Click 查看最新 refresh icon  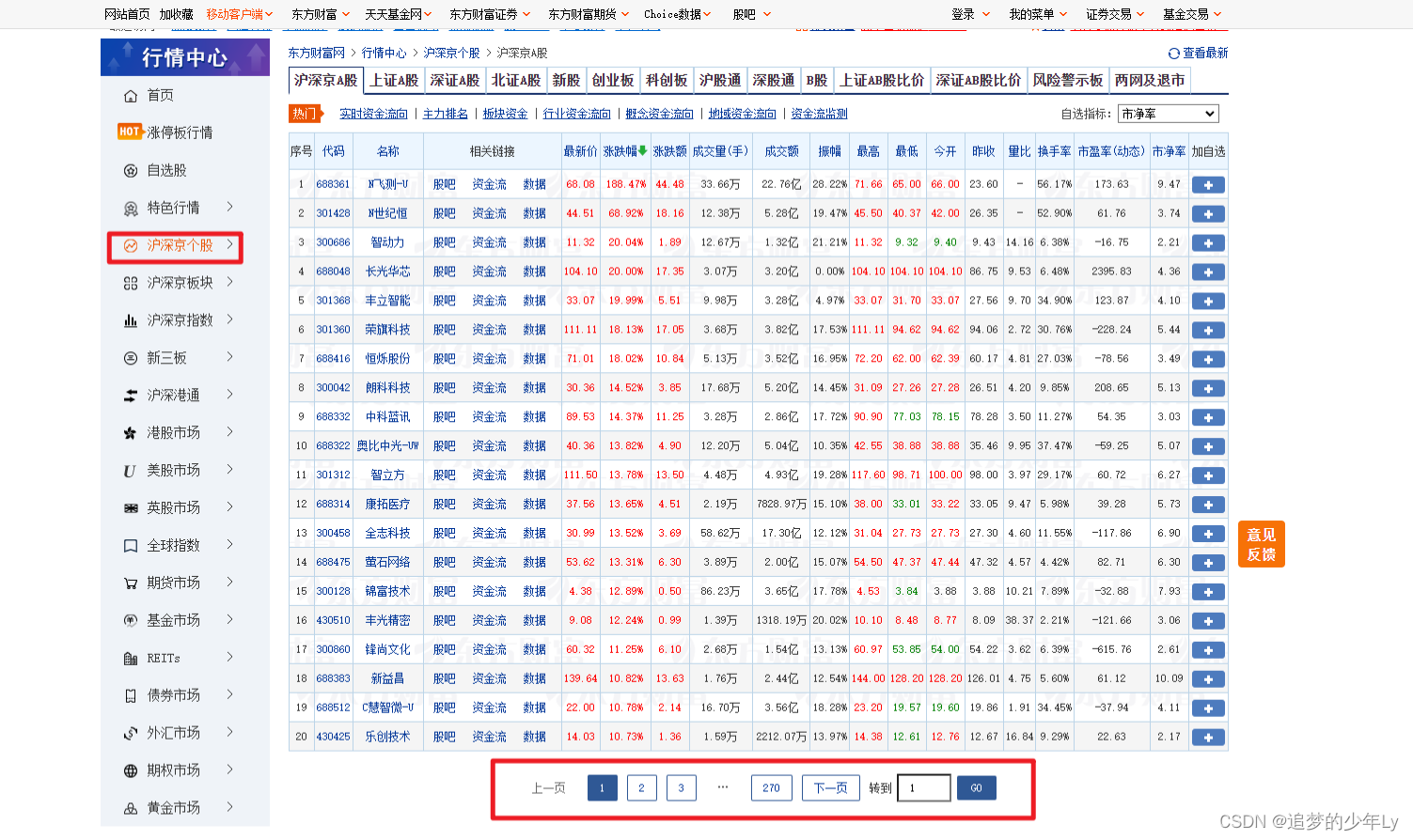[x=1173, y=54]
